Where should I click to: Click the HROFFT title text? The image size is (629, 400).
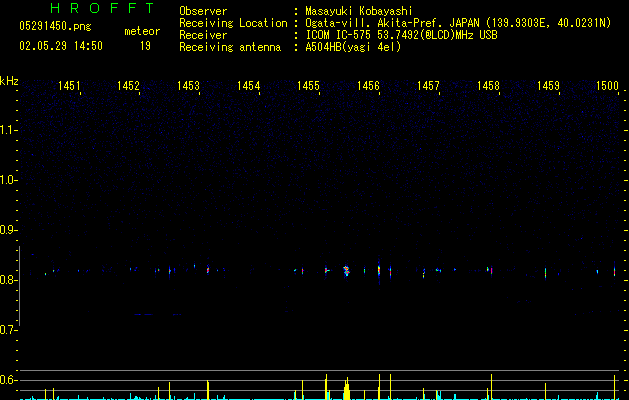(103, 8)
